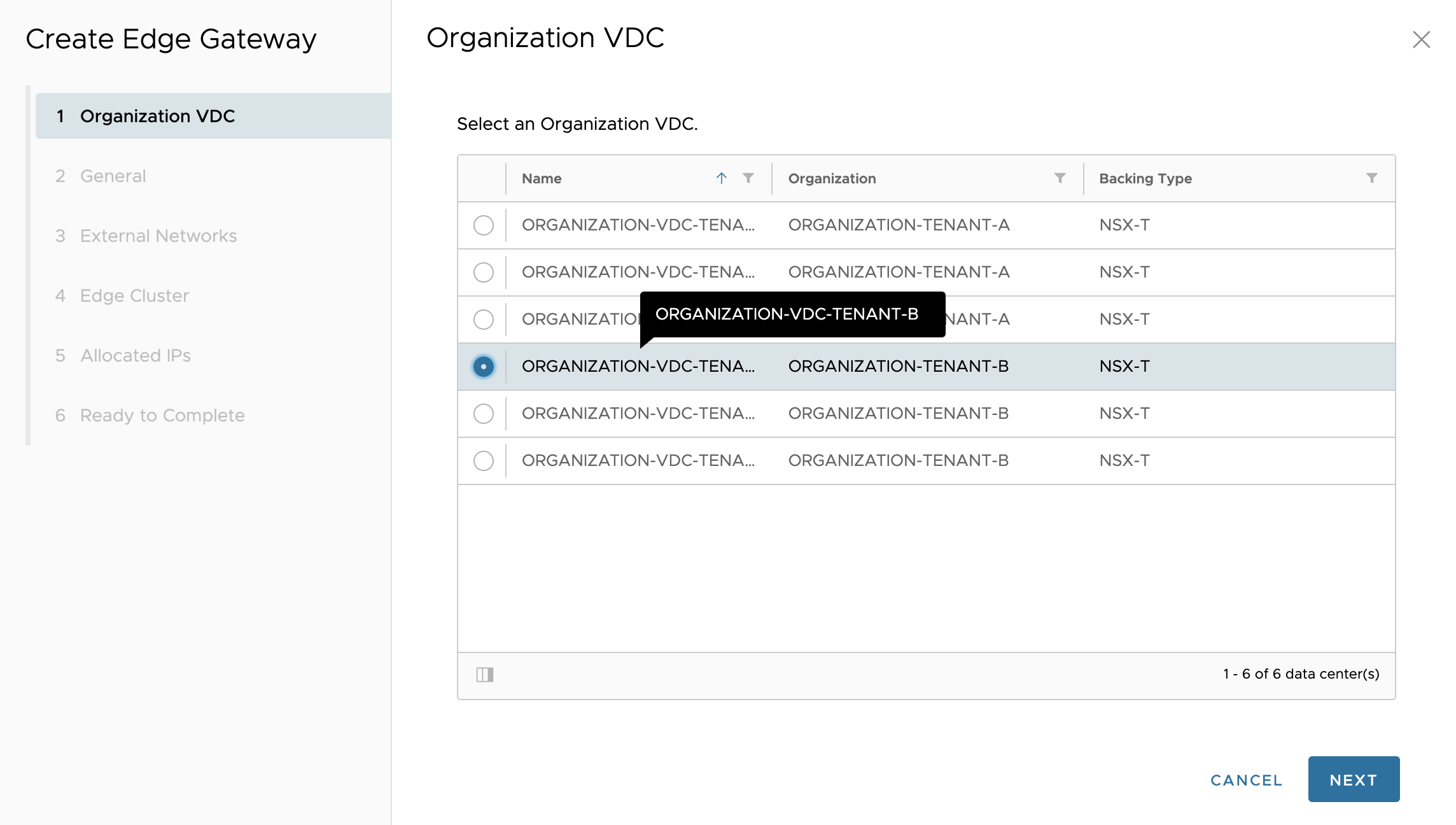Select the second TENANT-A VDC radio button
This screenshot has height=825, width=1456.
(x=484, y=272)
